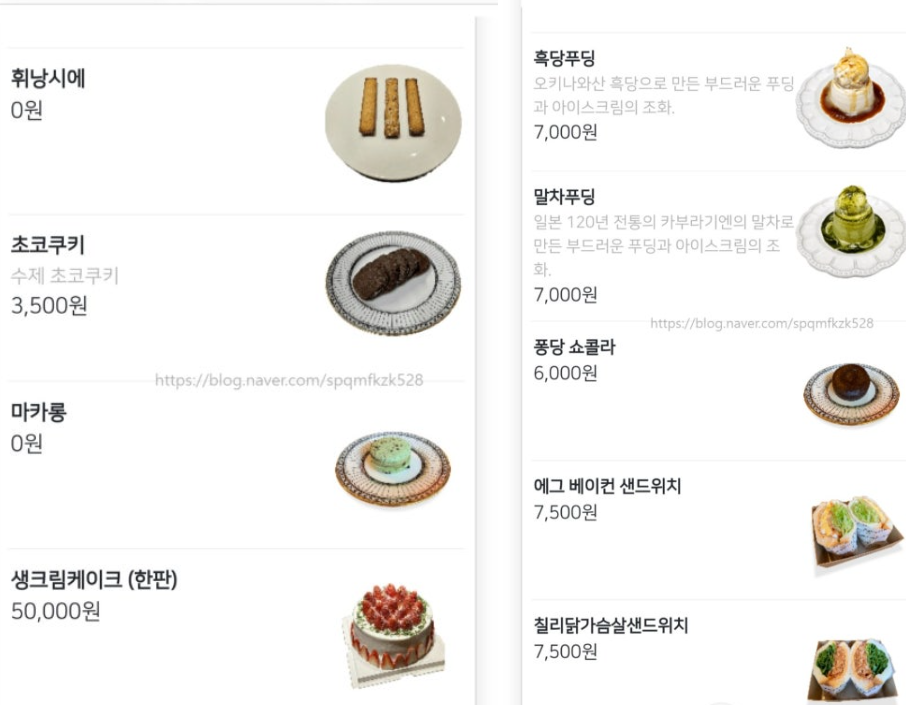The width and height of the screenshot is (906, 705).
Task: Click the 50,000원 cake price
Action: (56, 610)
